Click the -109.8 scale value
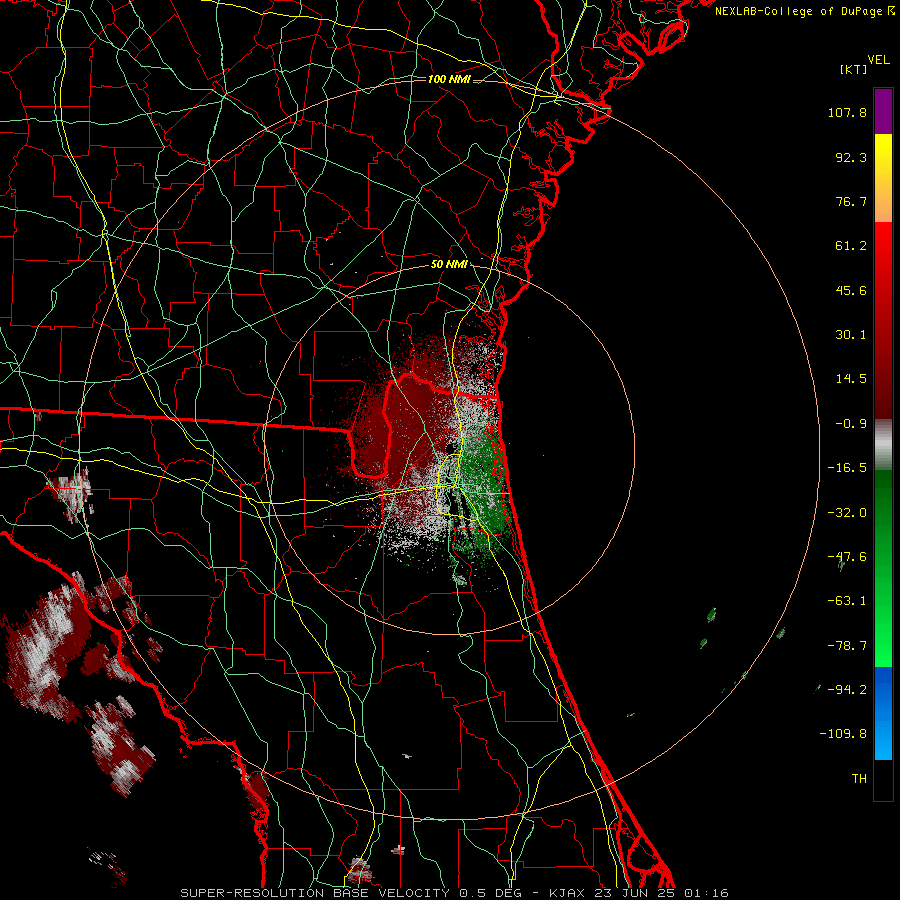Image resolution: width=900 pixels, height=900 pixels. pos(844,734)
